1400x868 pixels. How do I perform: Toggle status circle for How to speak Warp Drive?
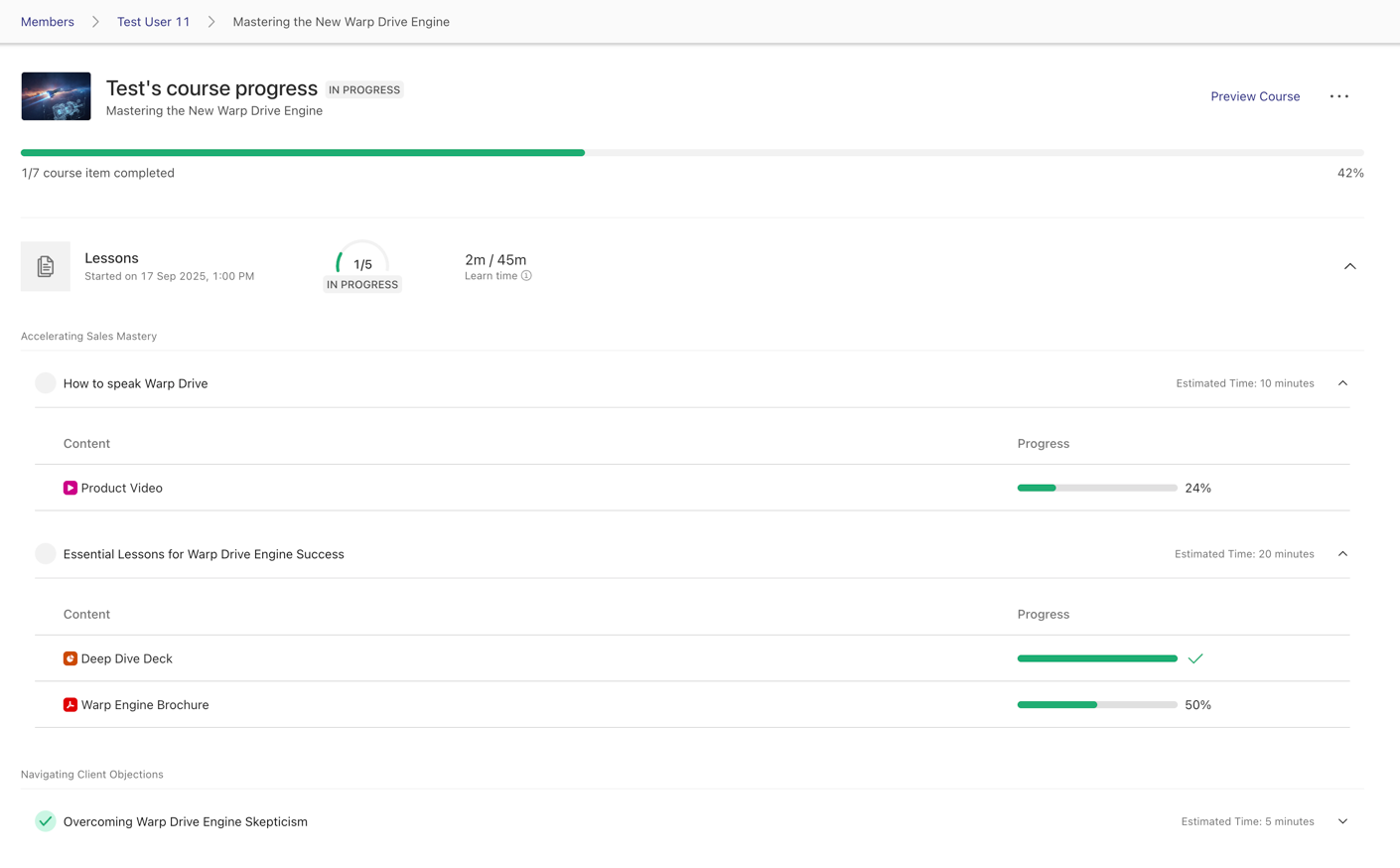[x=46, y=383]
